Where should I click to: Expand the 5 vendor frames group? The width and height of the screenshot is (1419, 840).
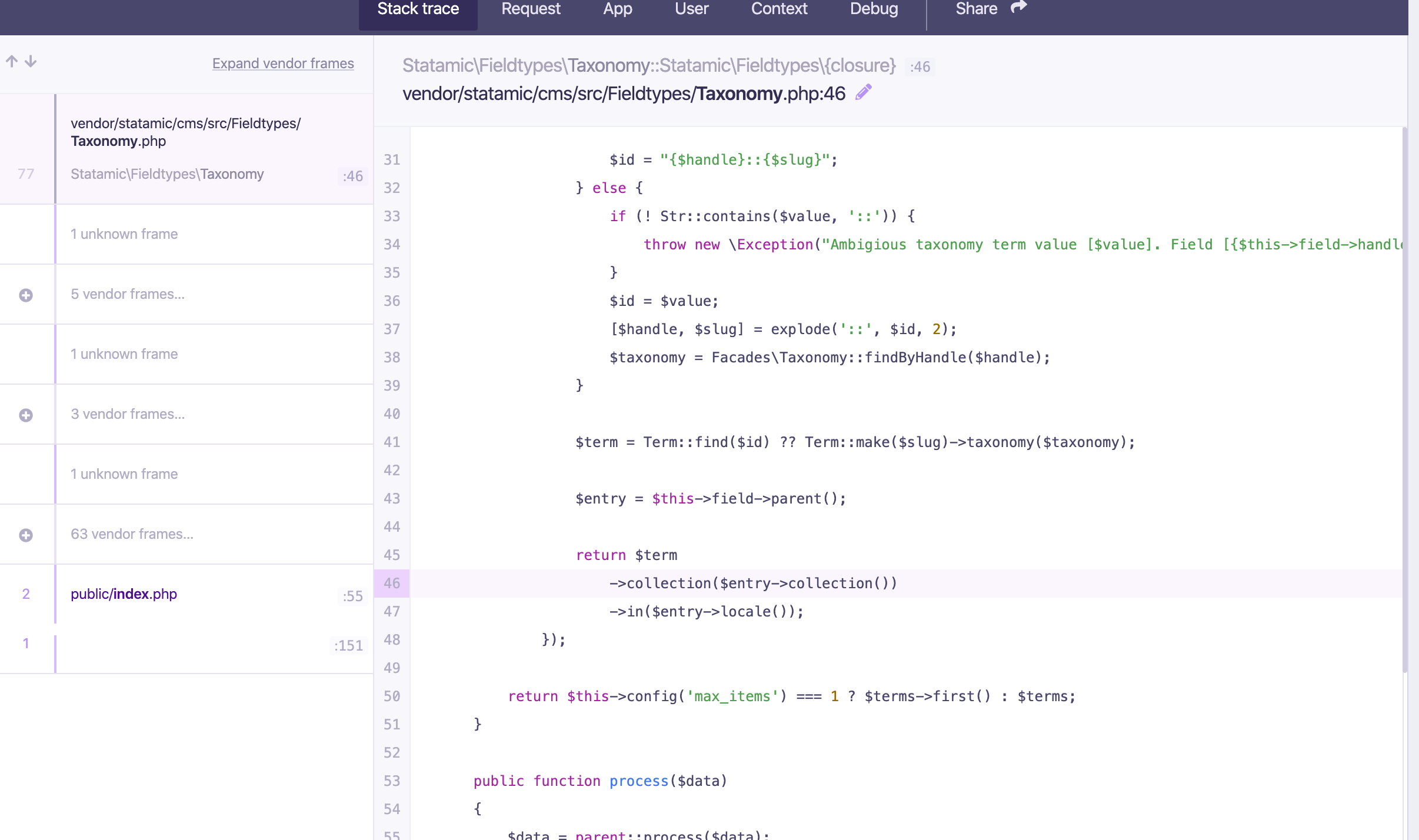(128, 294)
